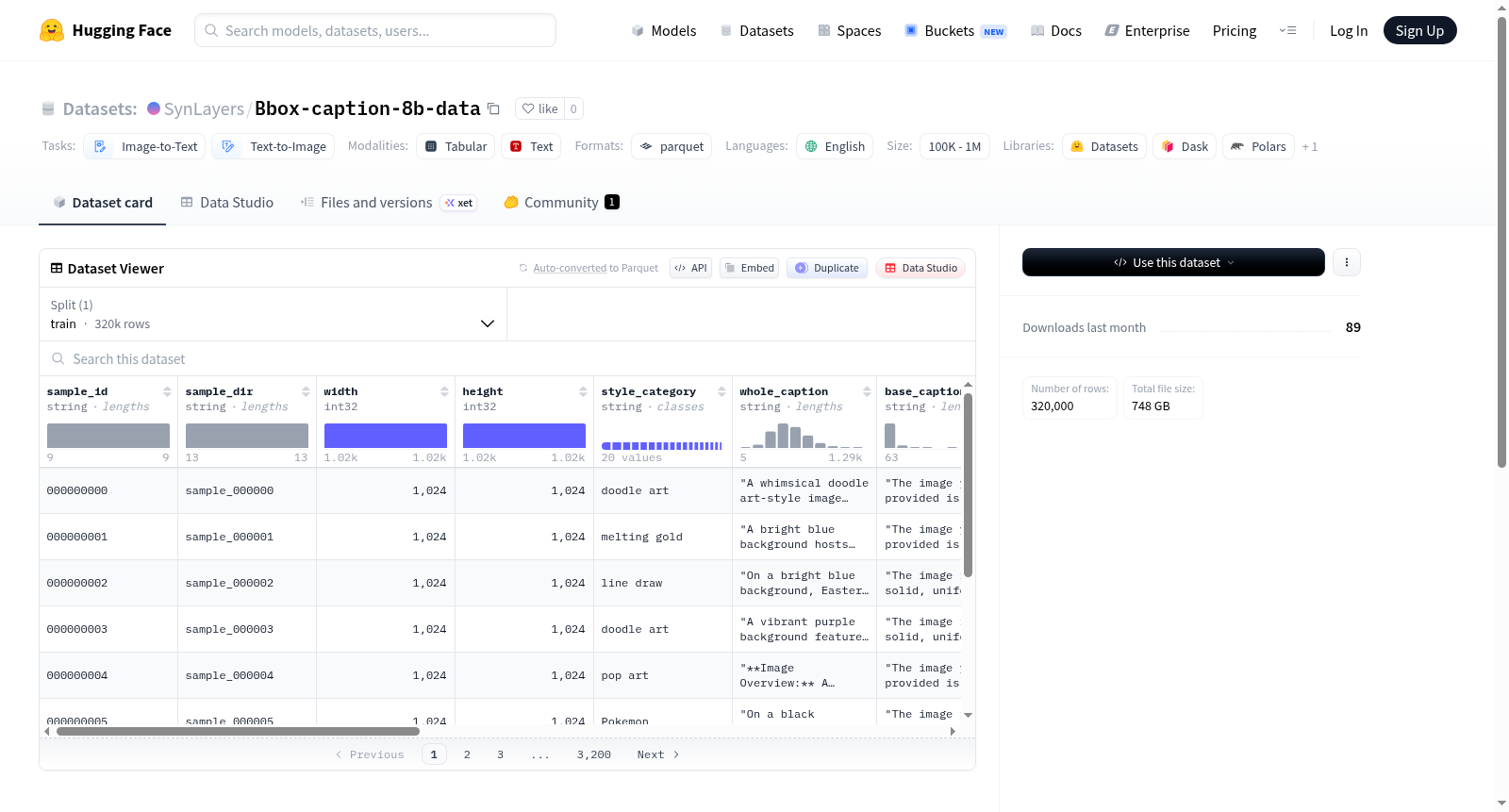Open the Use this dataset dropdown
Viewport: 1509px width, 812px height.
click(x=1173, y=262)
